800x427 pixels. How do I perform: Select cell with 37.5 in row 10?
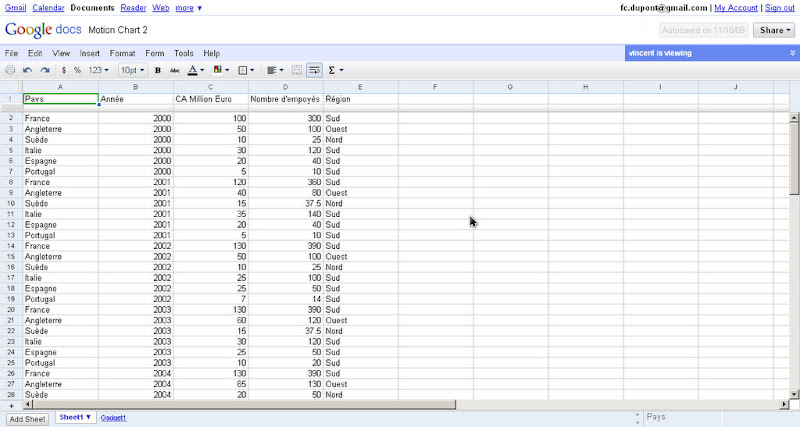coord(286,204)
